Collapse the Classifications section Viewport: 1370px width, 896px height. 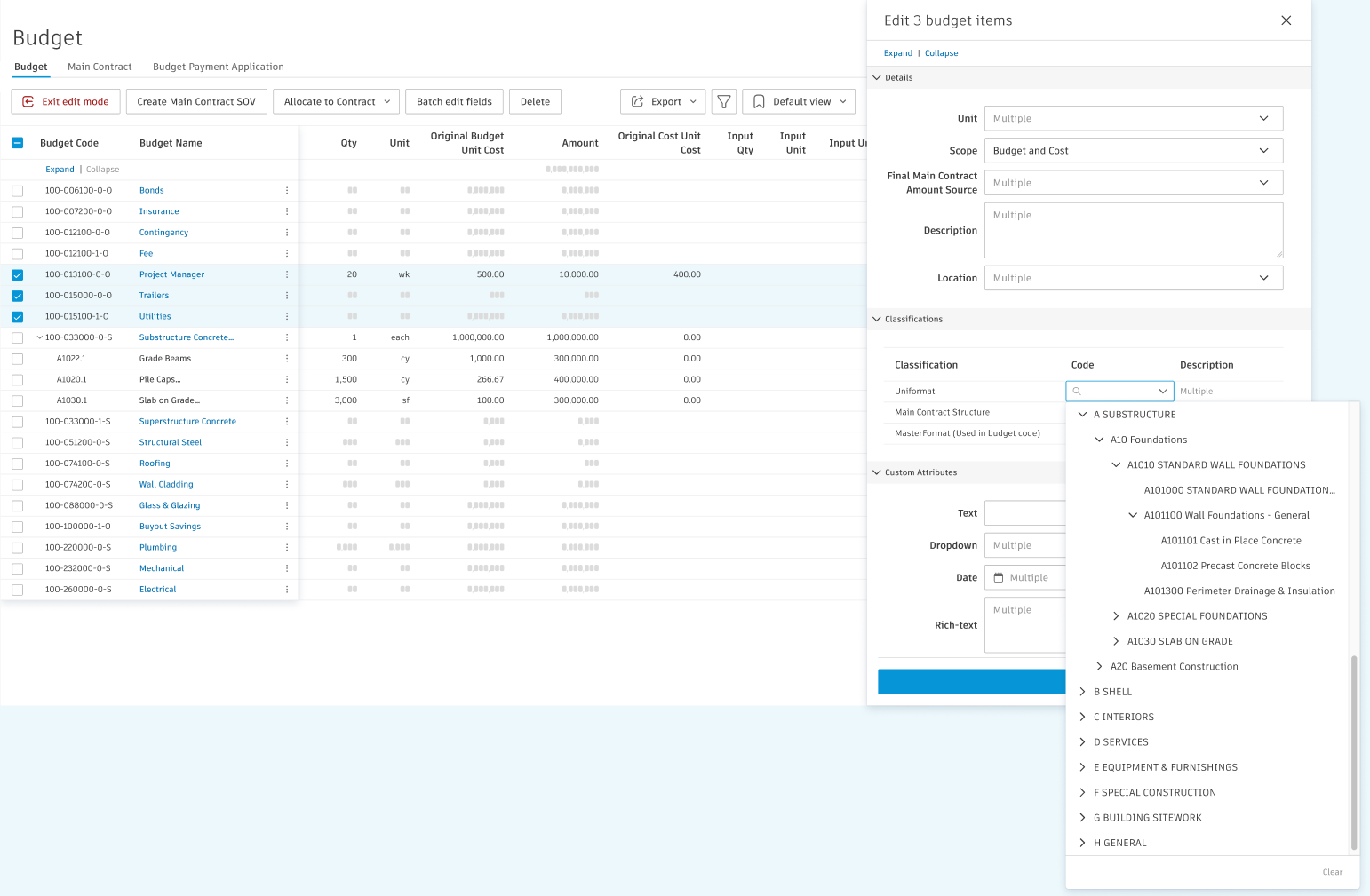coord(877,320)
